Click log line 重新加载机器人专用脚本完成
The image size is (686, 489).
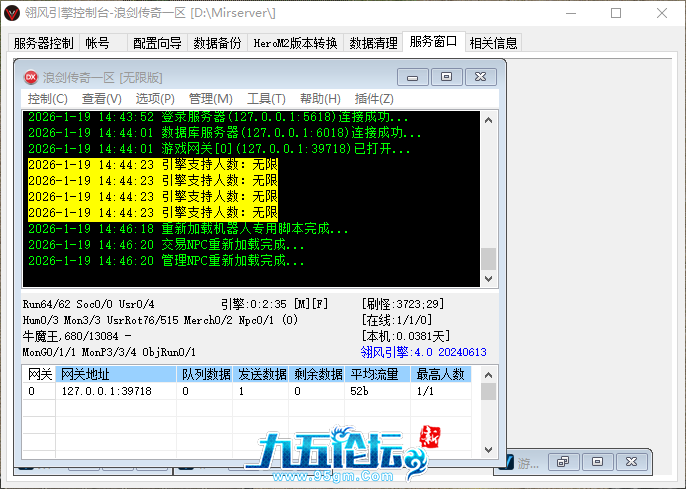click(x=188, y=228)
